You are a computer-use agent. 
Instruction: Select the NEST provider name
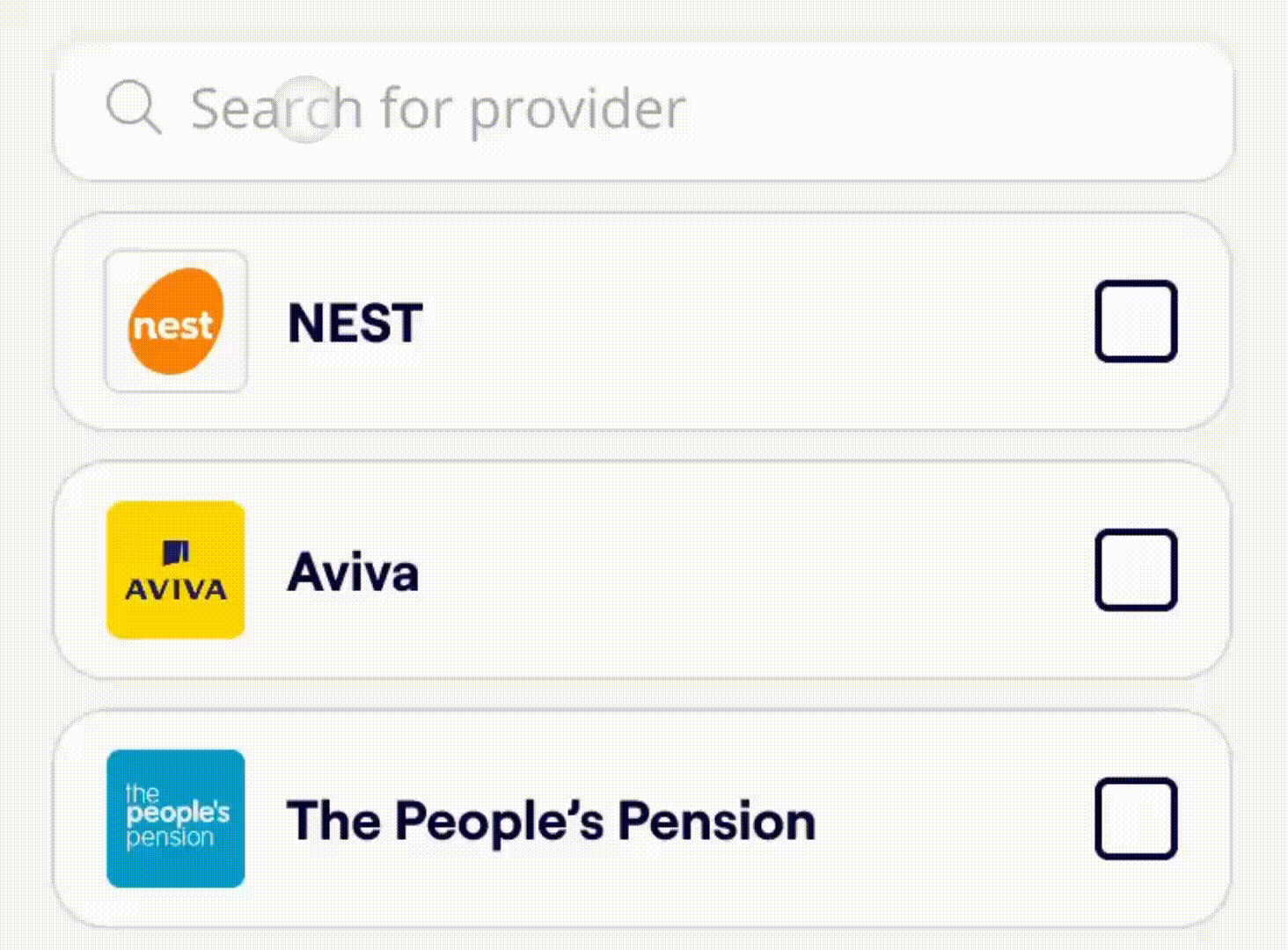(355, 323)
